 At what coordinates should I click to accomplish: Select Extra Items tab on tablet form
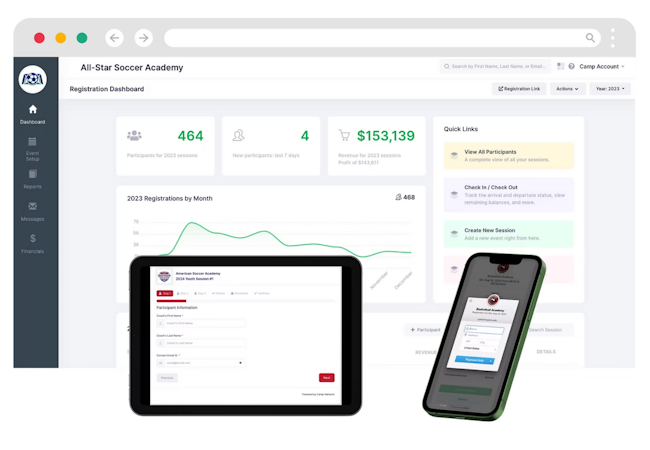tap(240, 293)
